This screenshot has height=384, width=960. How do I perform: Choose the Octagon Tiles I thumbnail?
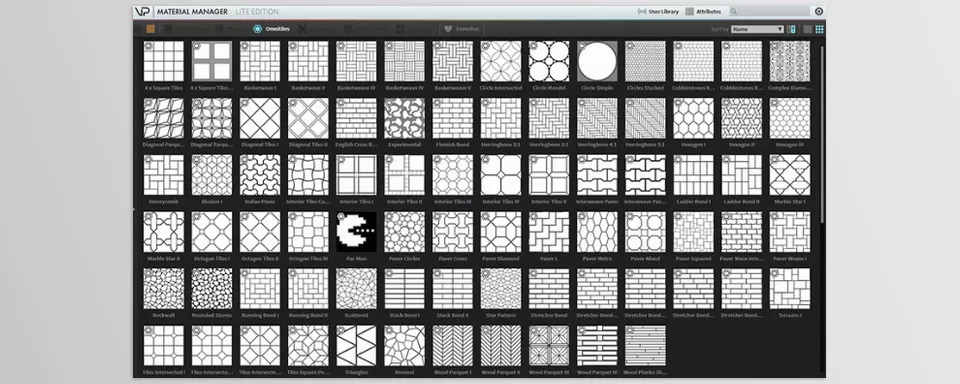(x=212, y=232)
